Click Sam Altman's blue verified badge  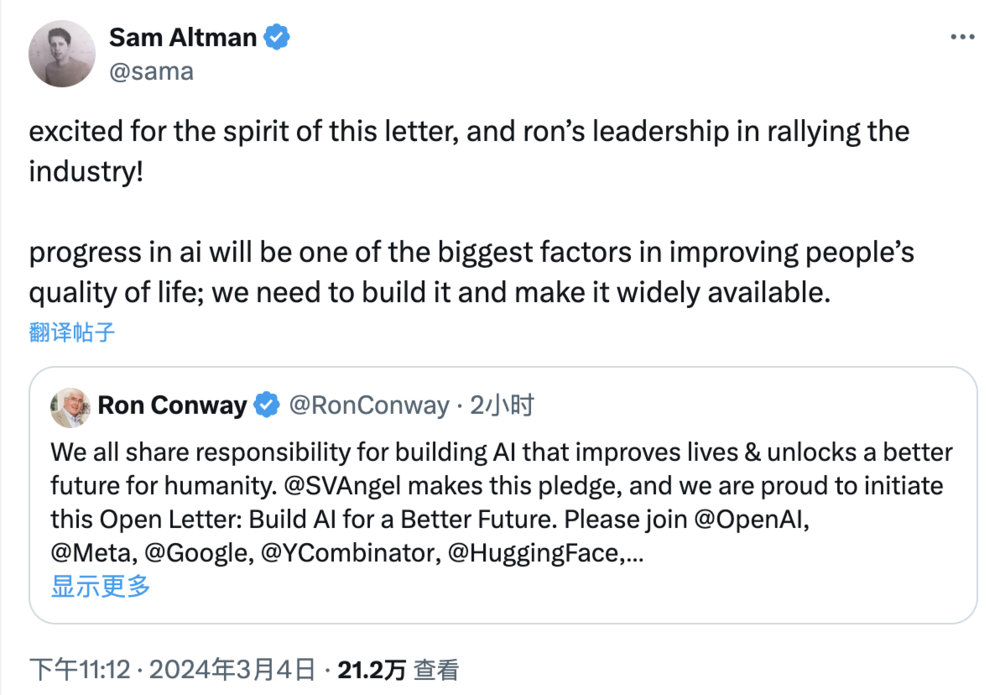[277, 38]
